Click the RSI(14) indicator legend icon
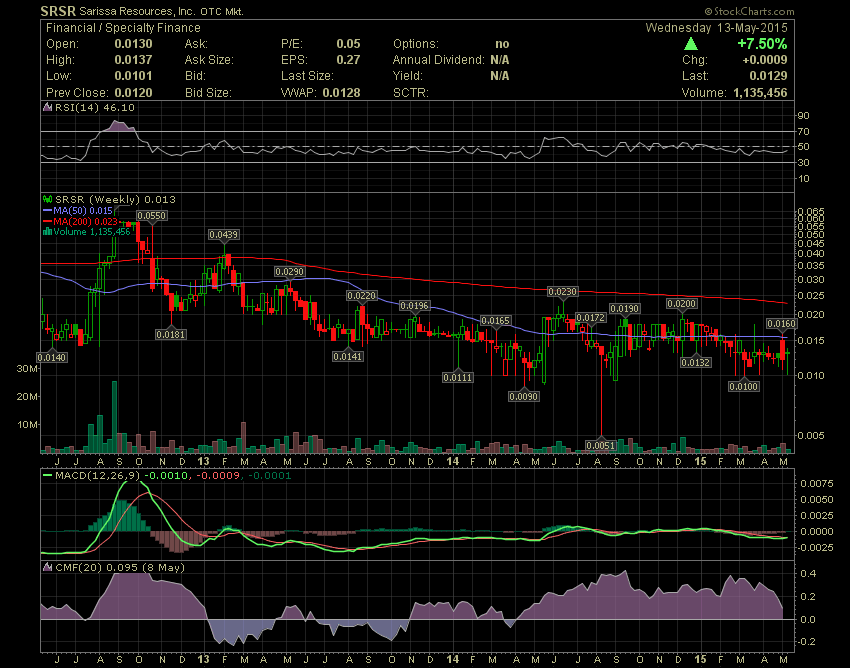850x668 pixels. (48, 107)
